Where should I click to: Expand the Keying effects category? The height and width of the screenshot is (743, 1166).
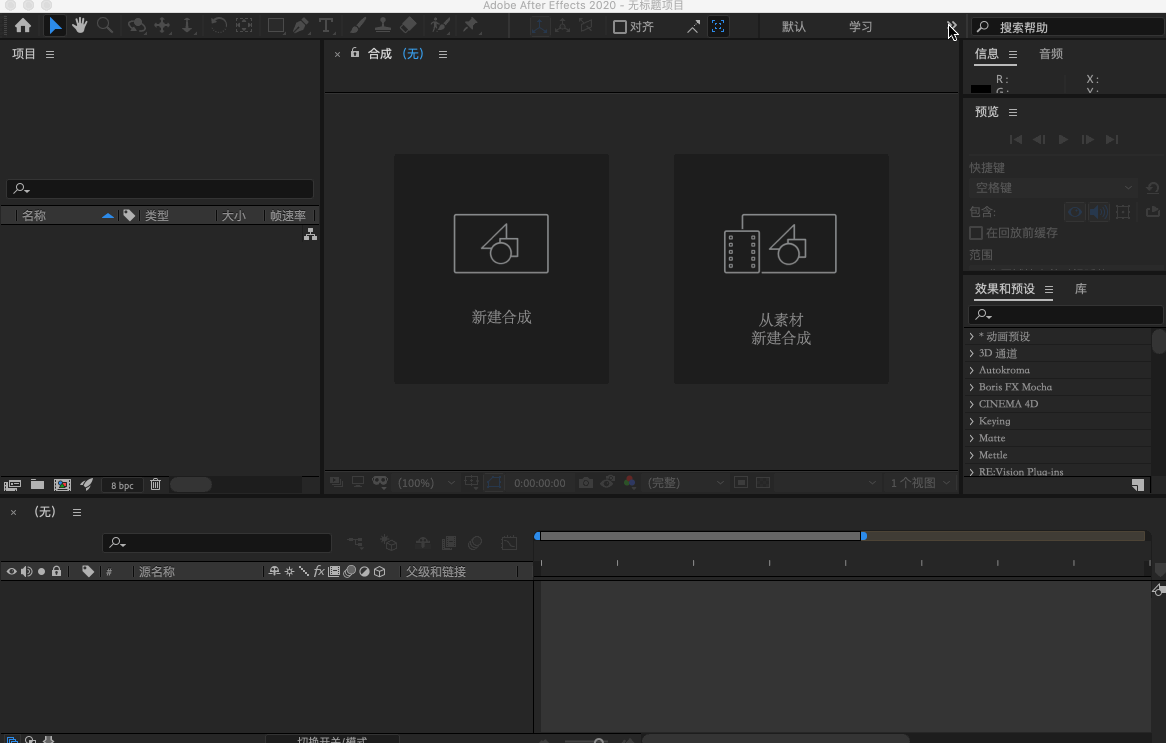coord(972,421)
